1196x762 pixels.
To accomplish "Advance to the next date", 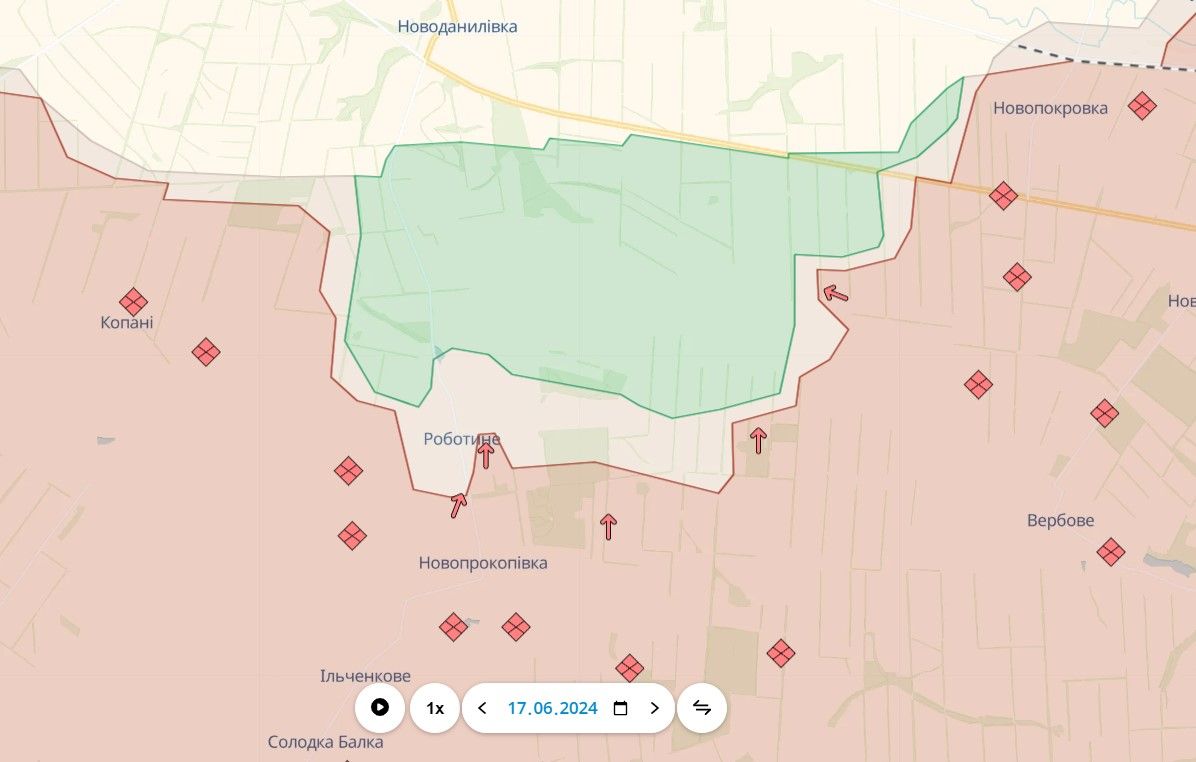I will tap(654, 708).
